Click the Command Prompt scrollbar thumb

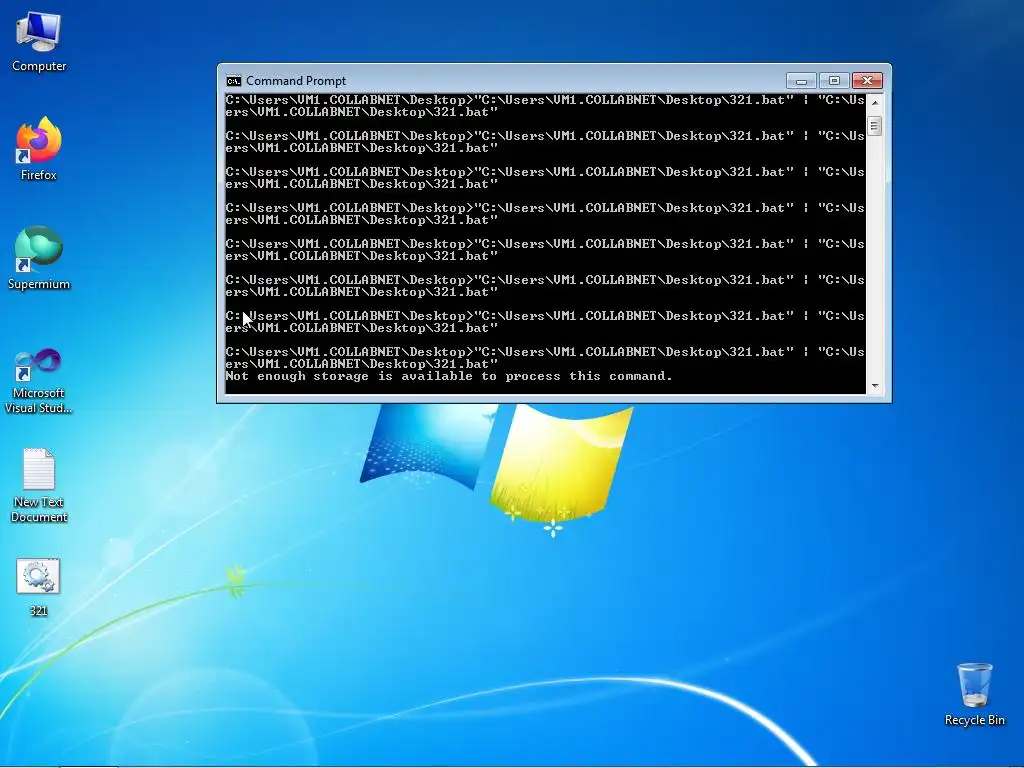coord(875,126)
